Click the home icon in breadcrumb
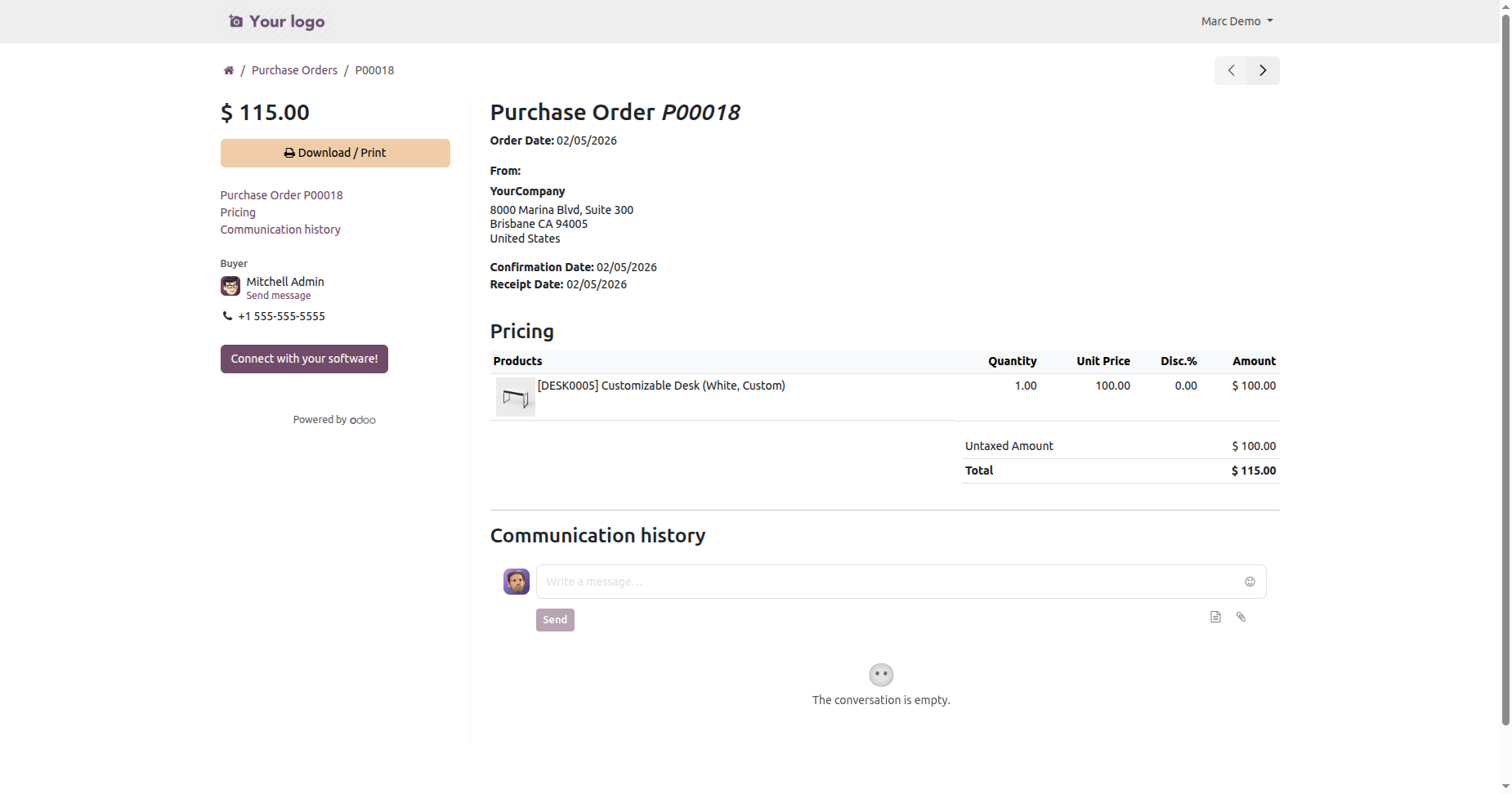Image resolution: width=1512 pixels, height=794 pixels. [229, 70]
